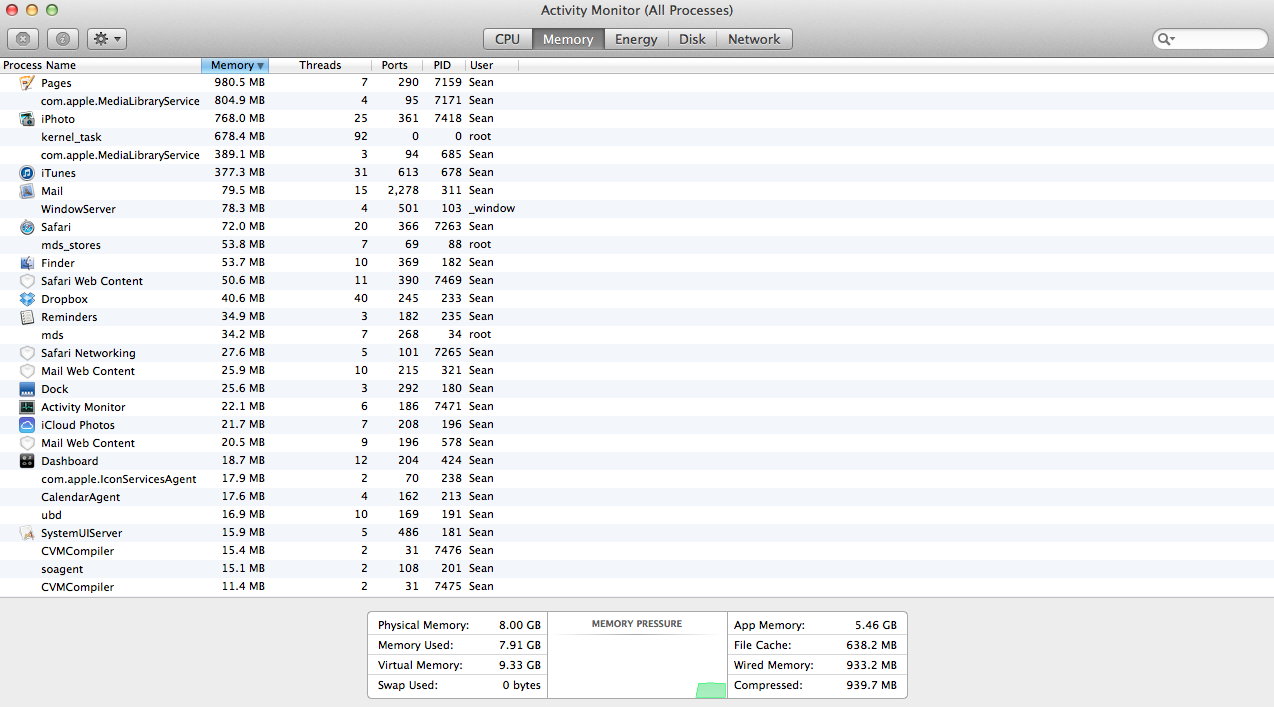Click the Safari Networking shield icon
1274x707 pixels.
[x=27, y=353]
